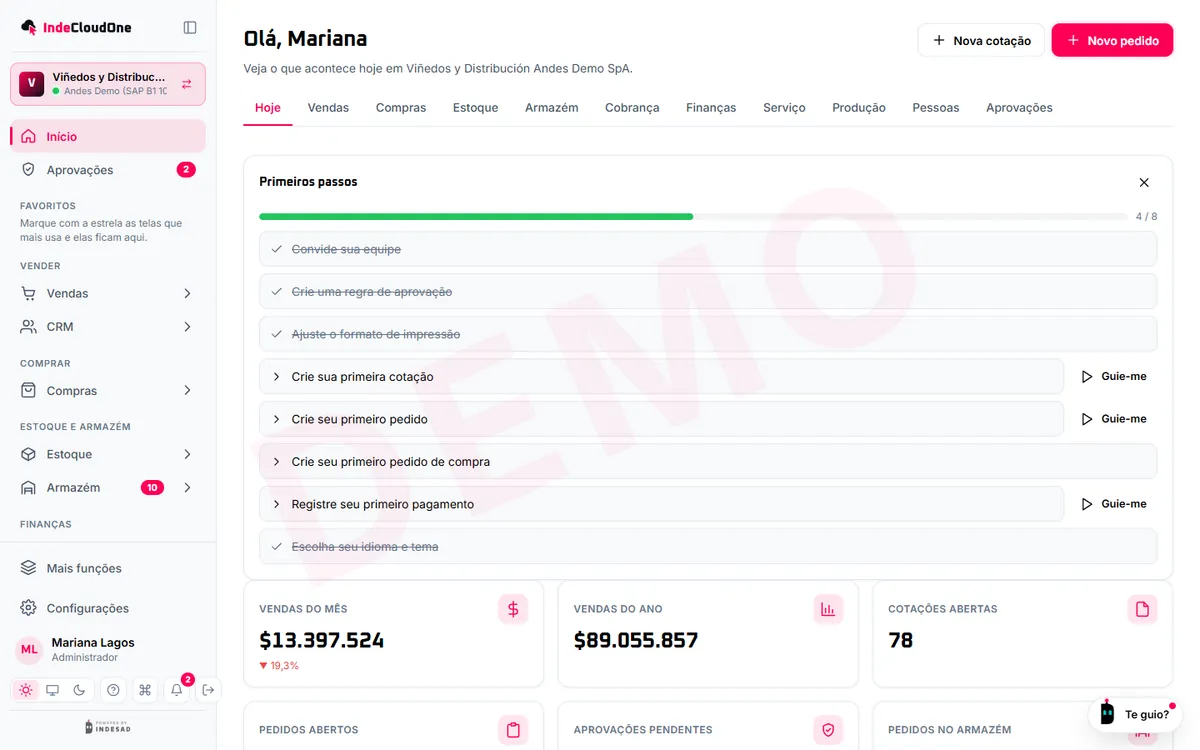Switch to the Pessoas tab
Image resolution: width=1200 pixels, height=750 pixels.
(x=936, y=107)
